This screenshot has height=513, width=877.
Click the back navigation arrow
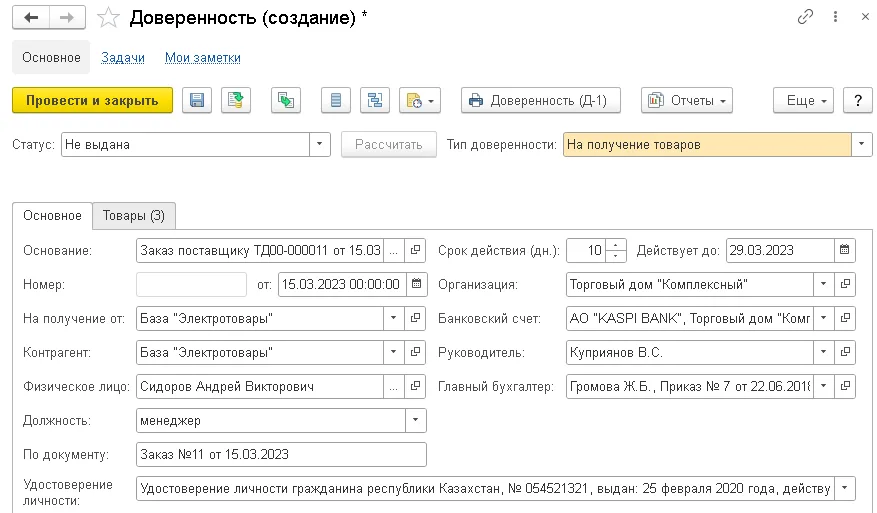31,18
